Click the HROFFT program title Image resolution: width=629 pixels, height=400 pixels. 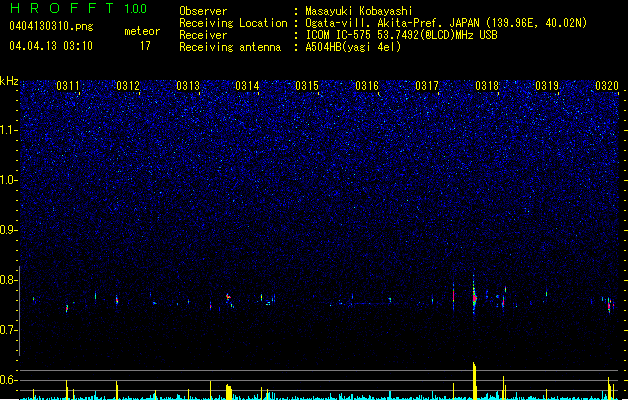pyautogui.click(x=62, y=8)
